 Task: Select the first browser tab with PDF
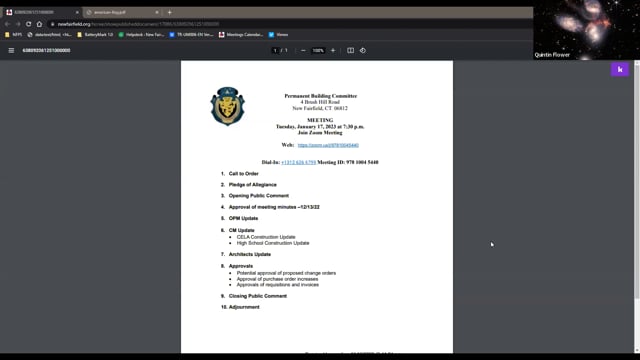coord(41,12)
